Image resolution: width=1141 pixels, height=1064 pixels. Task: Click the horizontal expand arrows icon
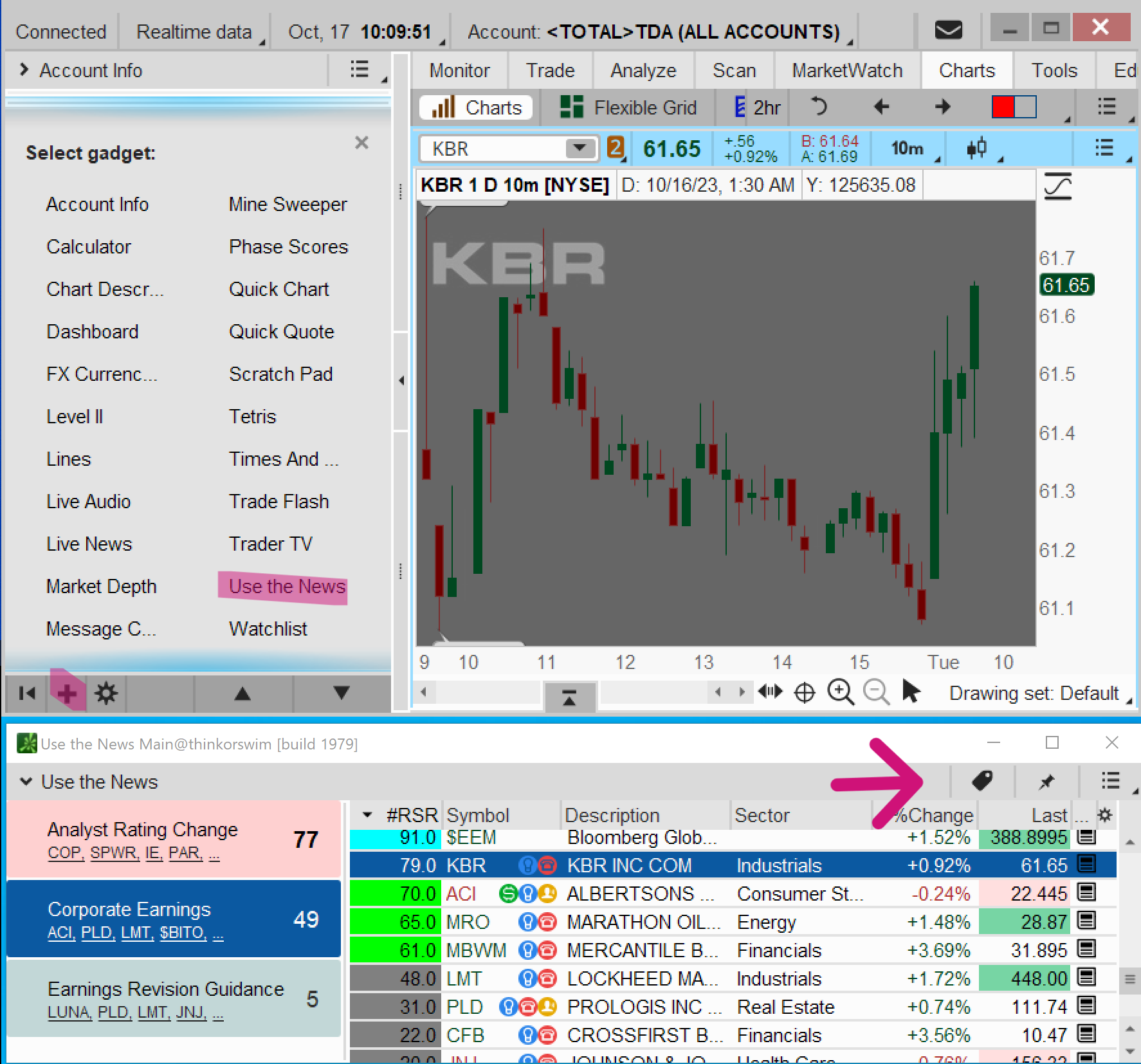(x=770, y=692)
